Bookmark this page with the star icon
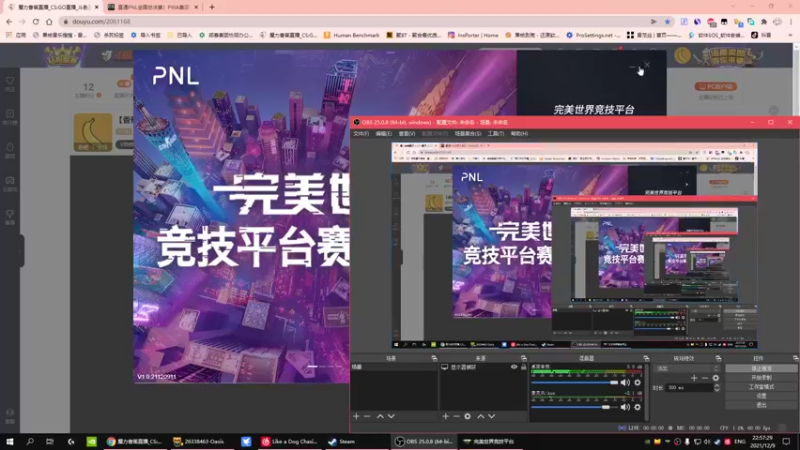The height and width of the screenshot is (450, 800). point(667,21)
